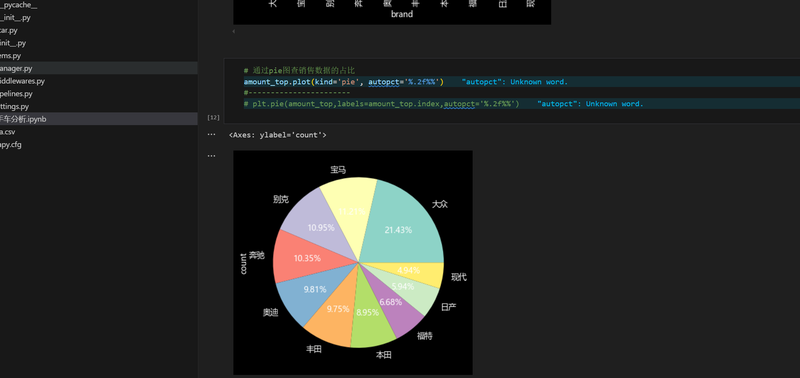This screenshot has width=800, height=378.
Task: Click the commented plt.pie code line
Action: click(381, 104)
